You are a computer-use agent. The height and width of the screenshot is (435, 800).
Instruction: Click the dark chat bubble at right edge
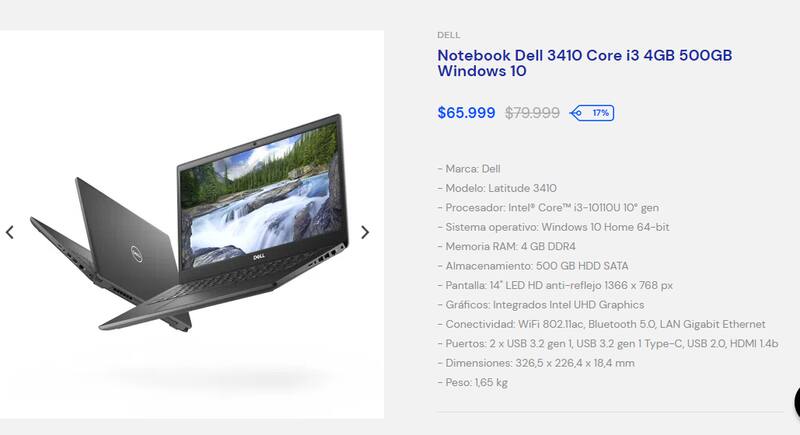[x=796, y=403]
